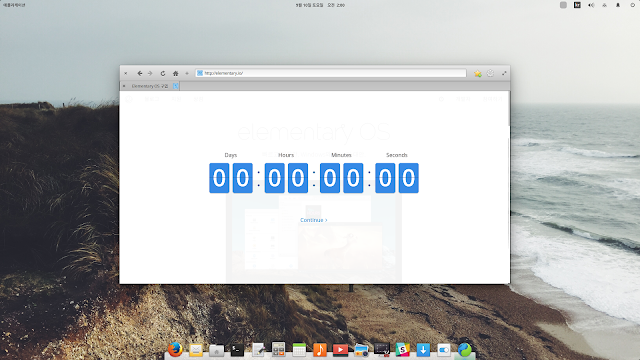Bookmark the page with the star icon
Image resolution: width=640 pixels, height=360 pixels.
click(478, 73)
